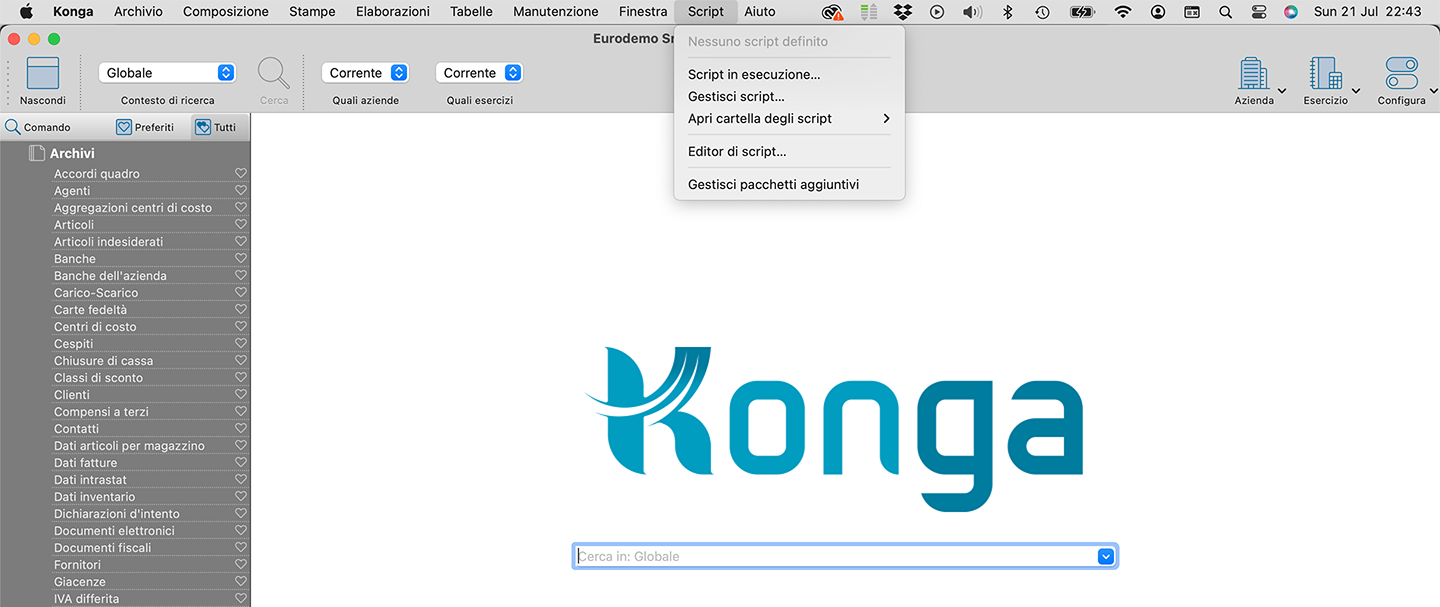The width and height of the screenshot is (1440, 607).
Task: Open the Globale search context dropdown
Action: pyautogui.click(x=166, y=73)
